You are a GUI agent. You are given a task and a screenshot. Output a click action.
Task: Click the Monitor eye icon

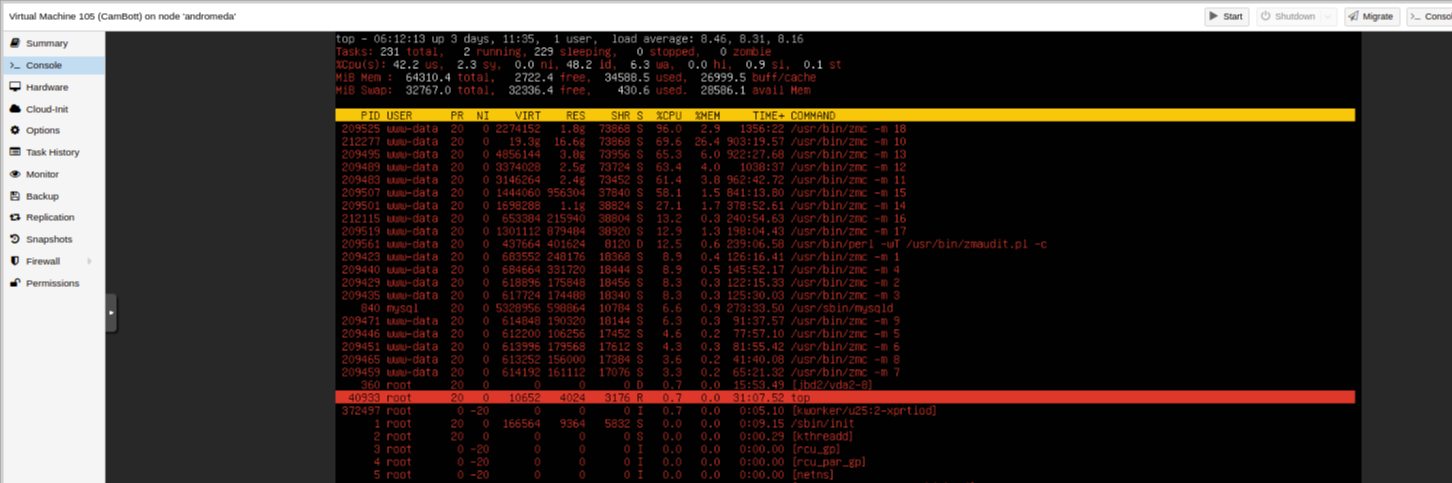pos(15,174)
